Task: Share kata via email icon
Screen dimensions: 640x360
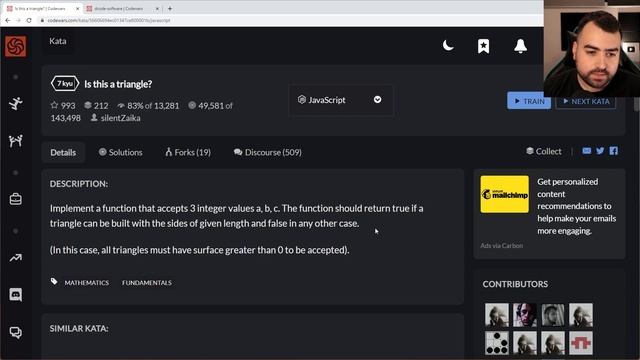Action: click(x=587, y=151)
